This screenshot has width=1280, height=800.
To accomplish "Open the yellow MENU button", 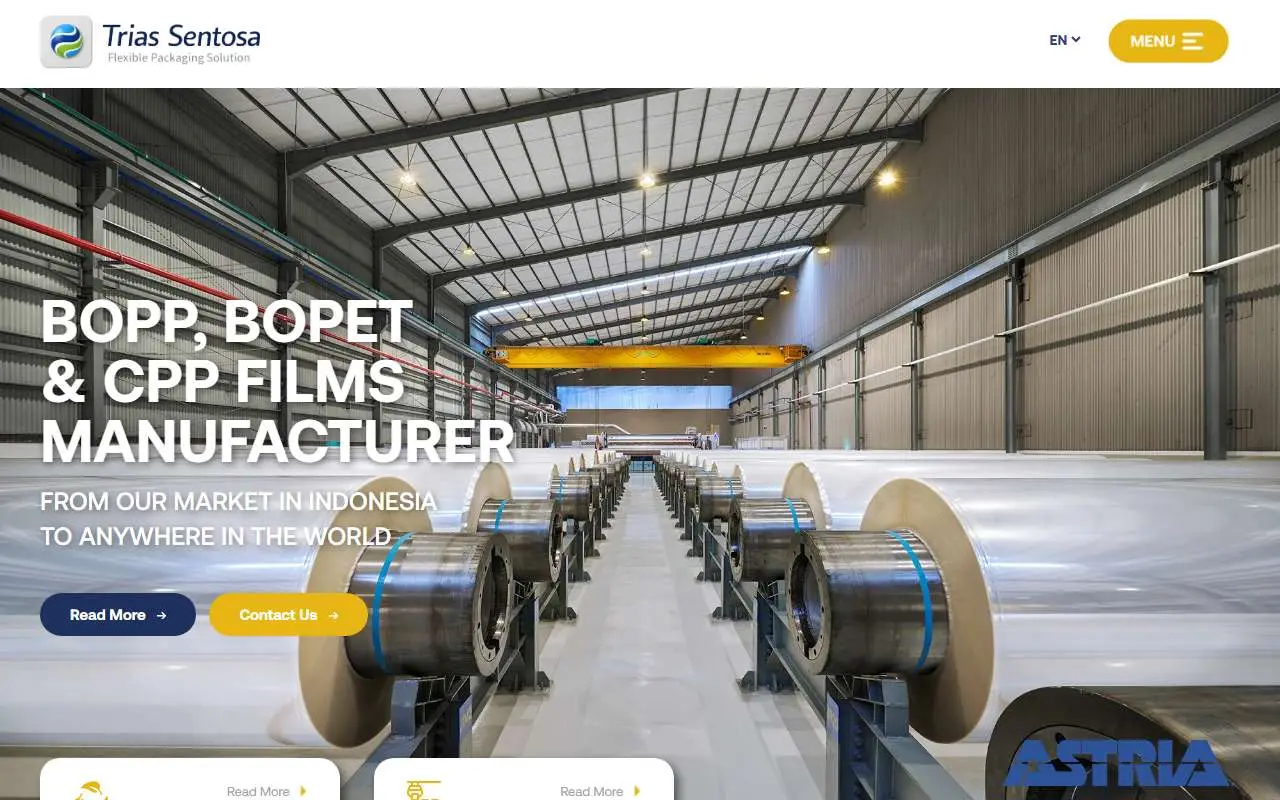I will pos(1168,41).
